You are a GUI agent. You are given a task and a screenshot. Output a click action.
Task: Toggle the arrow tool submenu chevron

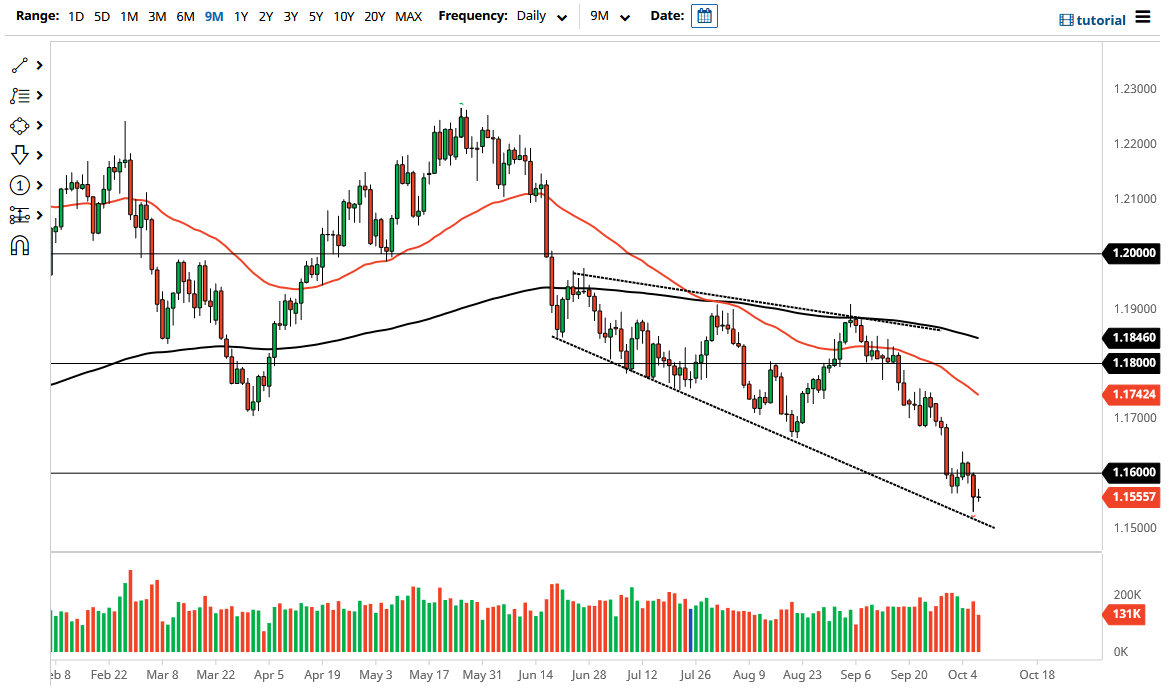pyautogui.click(x=38, y=155)
